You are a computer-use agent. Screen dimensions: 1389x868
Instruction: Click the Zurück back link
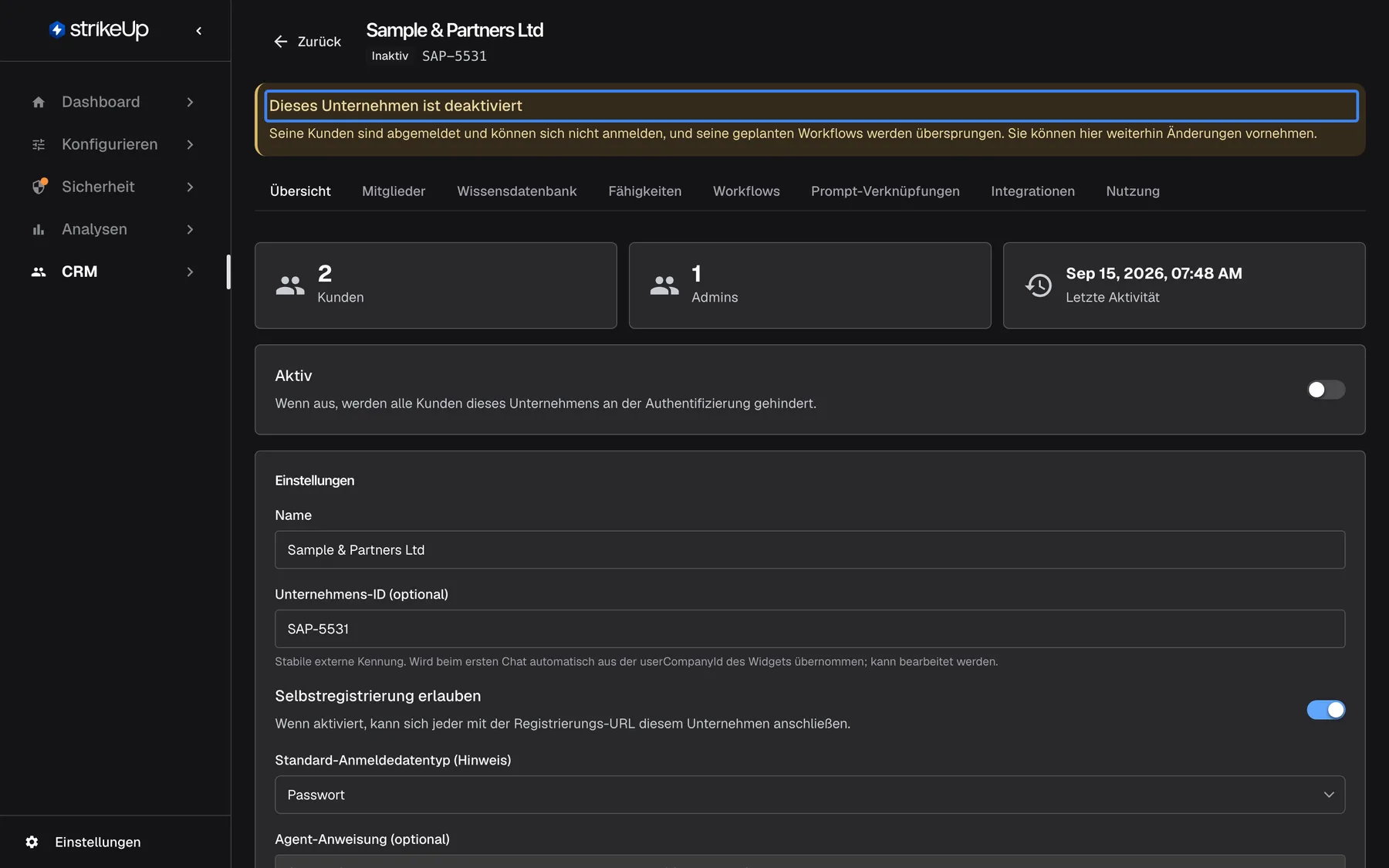307,42
